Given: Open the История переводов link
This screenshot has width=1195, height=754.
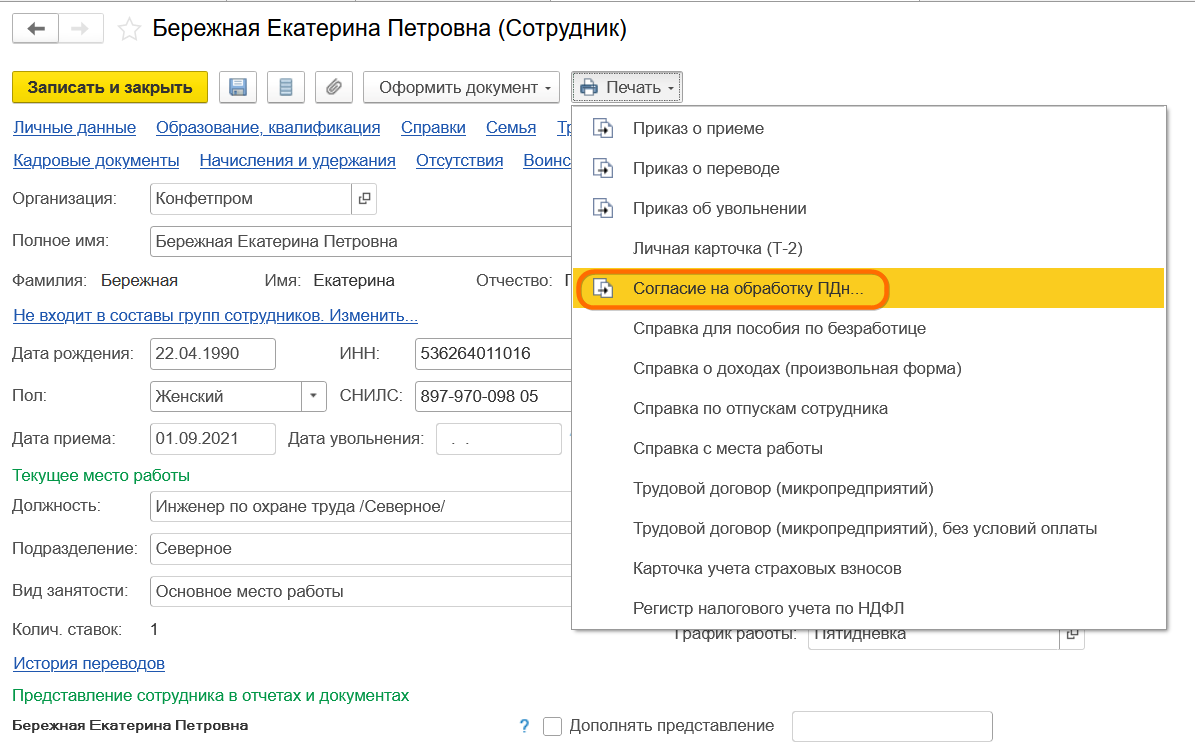Looking at the screenshot, I should pos(89,663).
